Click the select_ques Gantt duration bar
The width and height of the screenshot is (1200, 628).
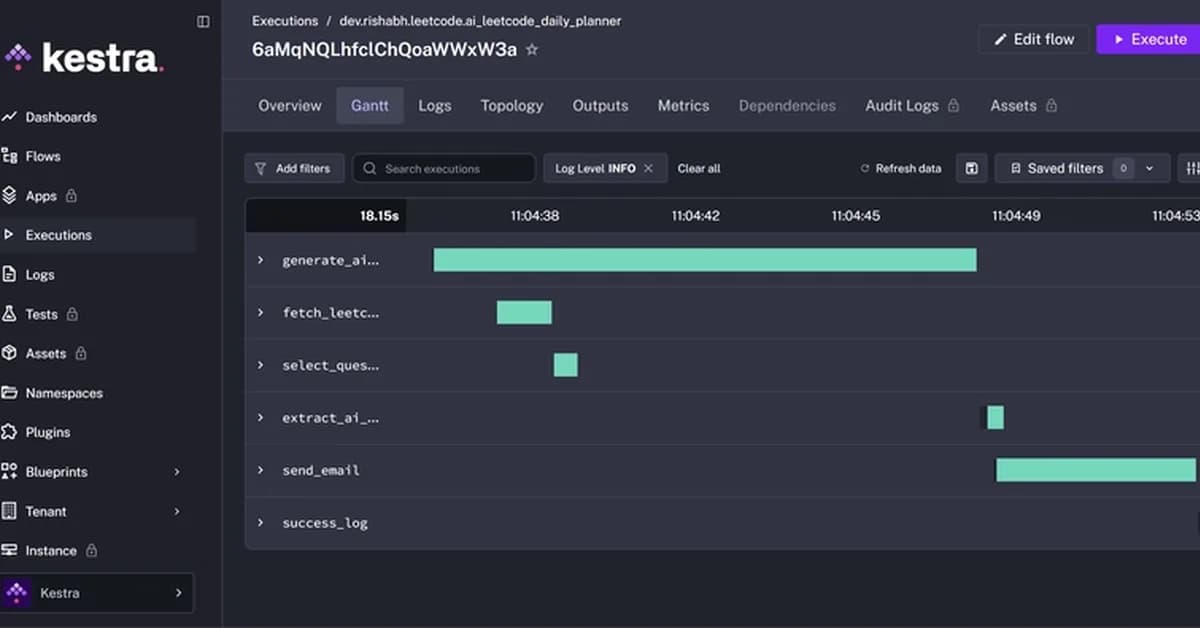[566, 365]
